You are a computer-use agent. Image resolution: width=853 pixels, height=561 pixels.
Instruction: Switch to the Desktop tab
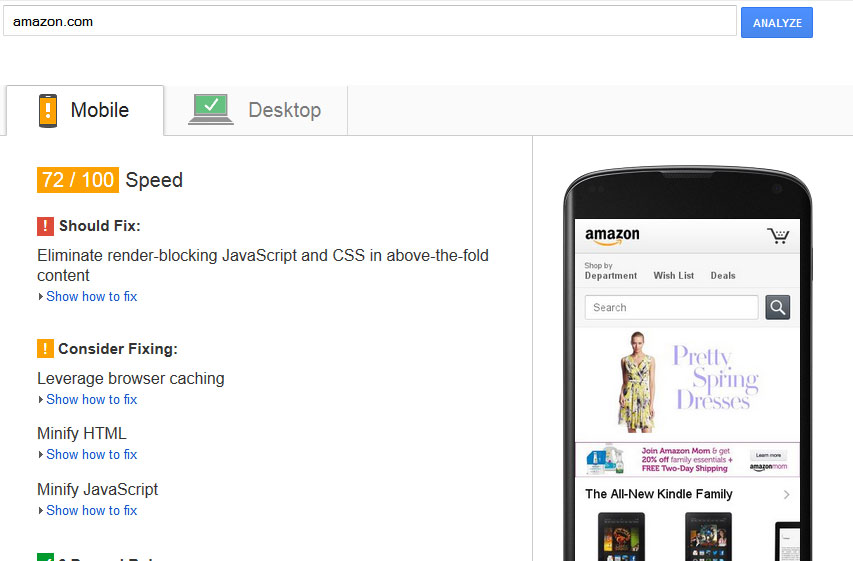click(256, 110)
